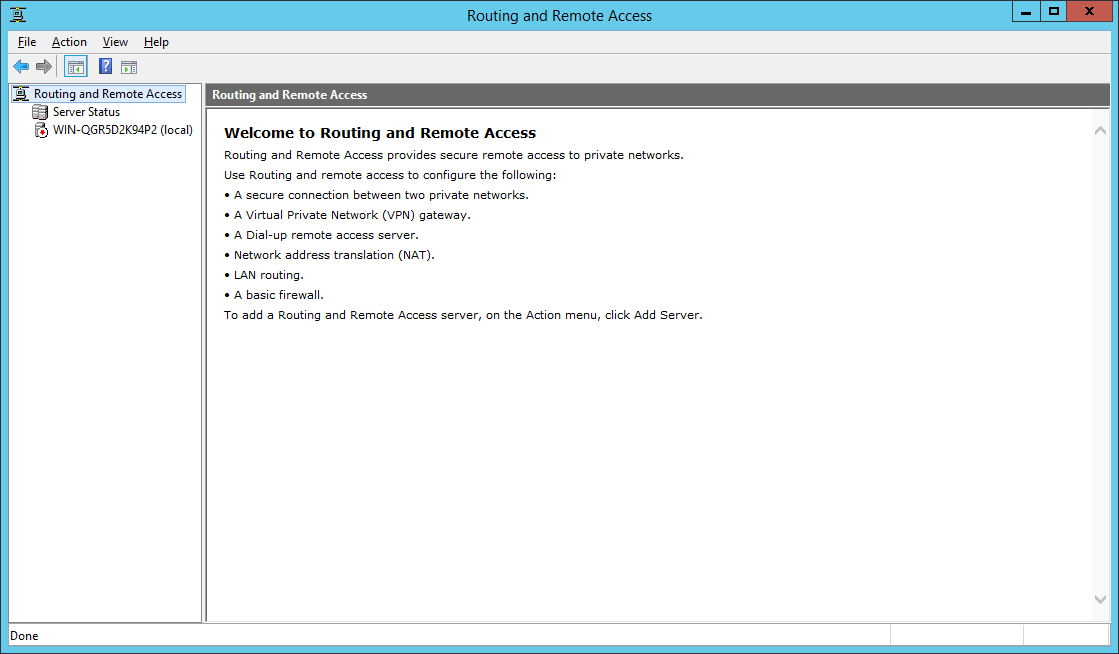Click the Welcome to Routing and Remote Access heading
The width and height of the screenshot is (1119, 654).
(380, 133)
